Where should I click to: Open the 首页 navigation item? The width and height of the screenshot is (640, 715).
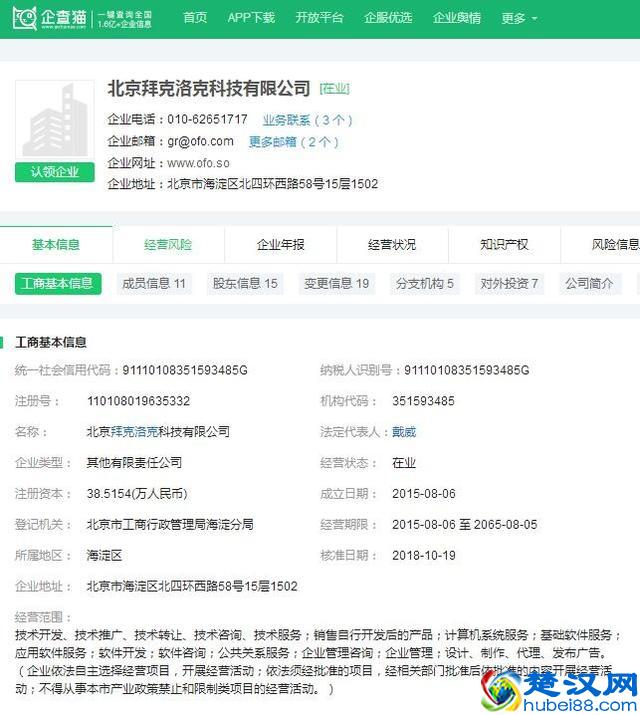195,18
